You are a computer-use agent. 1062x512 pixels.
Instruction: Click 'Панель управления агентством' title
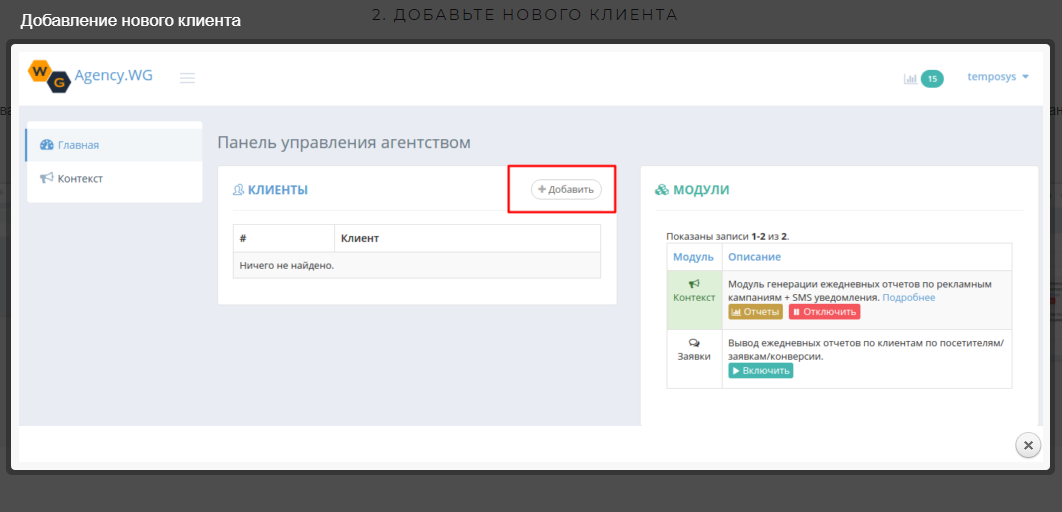[x=344, y=143]
